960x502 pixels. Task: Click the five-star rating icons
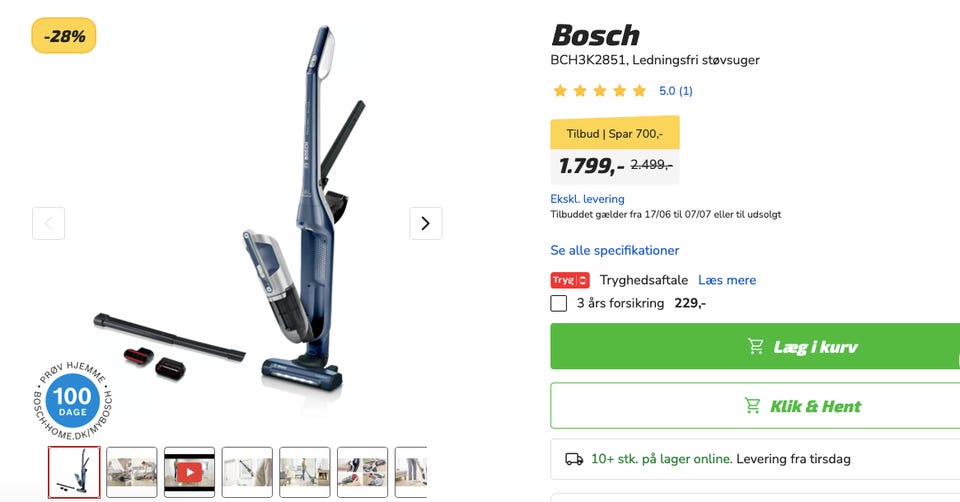(x=599, y=91)
